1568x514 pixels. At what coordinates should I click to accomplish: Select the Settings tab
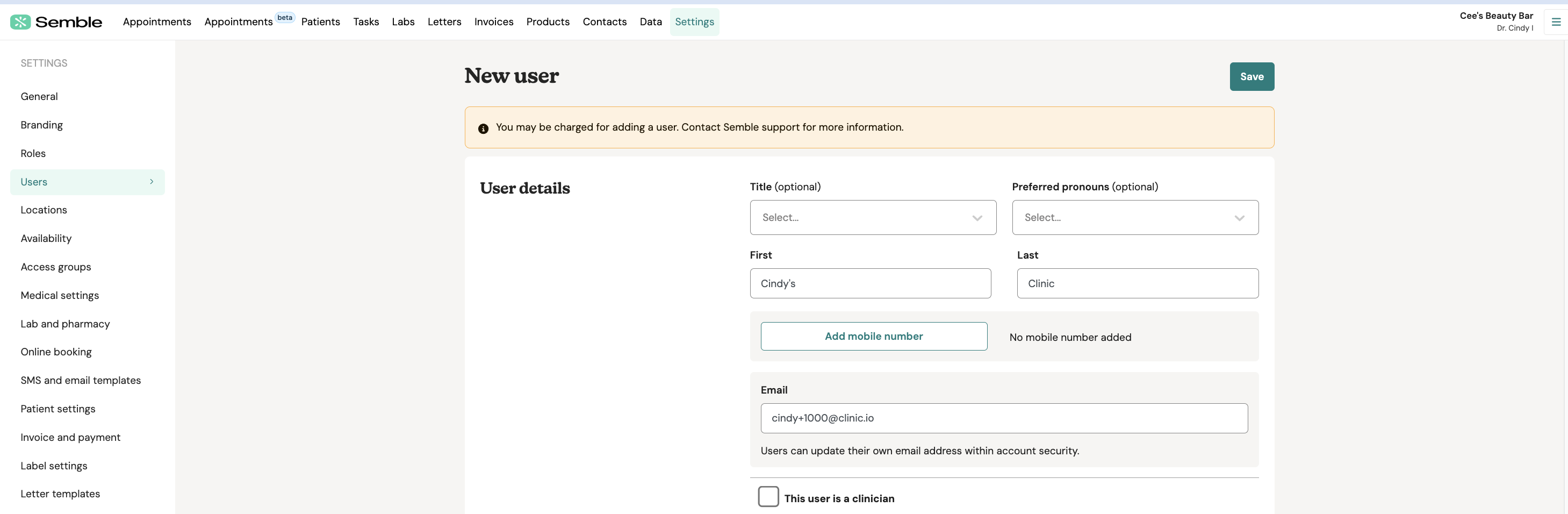coord(694,22)
